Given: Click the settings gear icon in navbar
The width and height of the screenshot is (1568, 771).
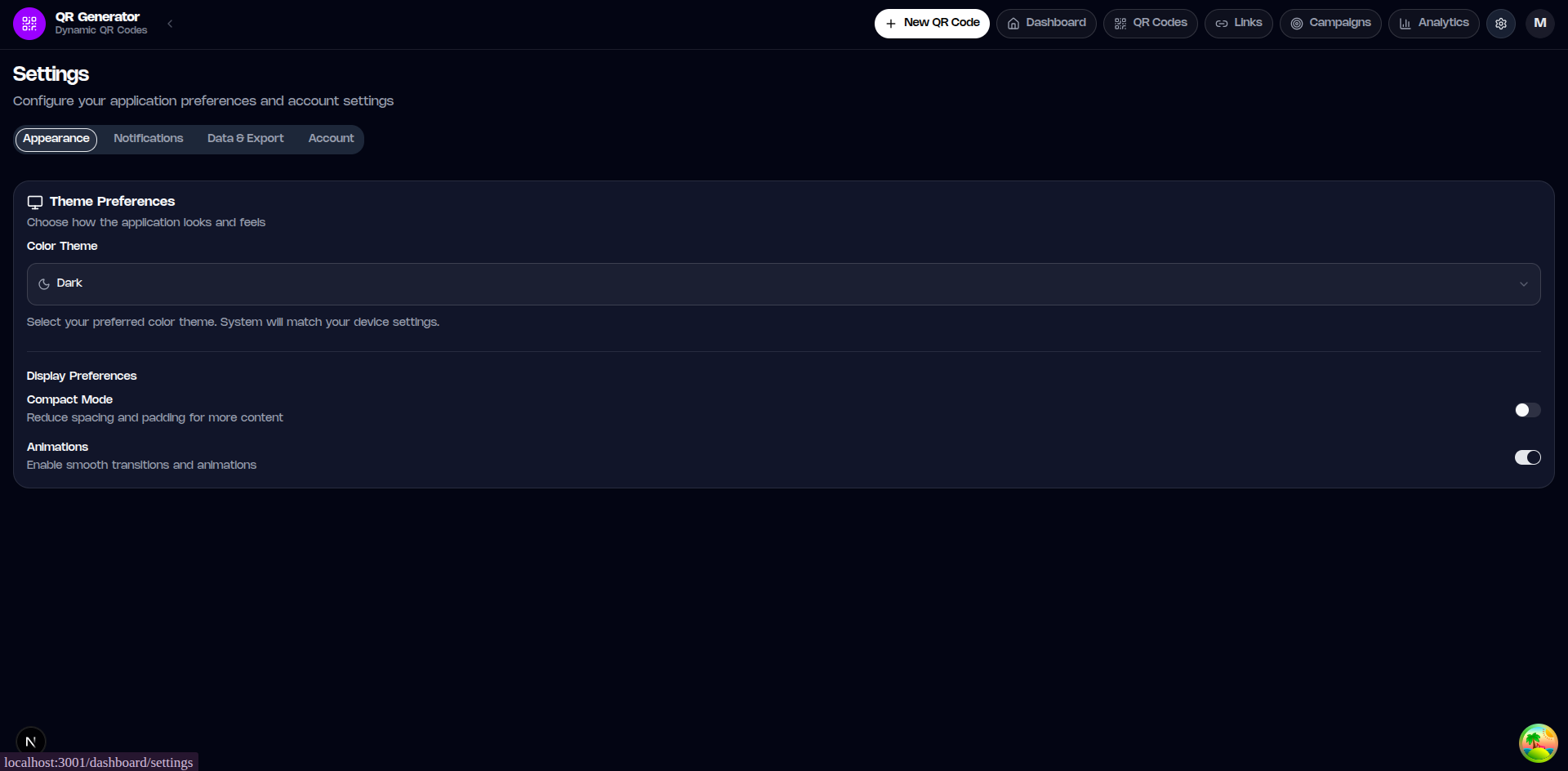Looking at the screenshot, I should pyautogui.click(x=1501, y=24).
